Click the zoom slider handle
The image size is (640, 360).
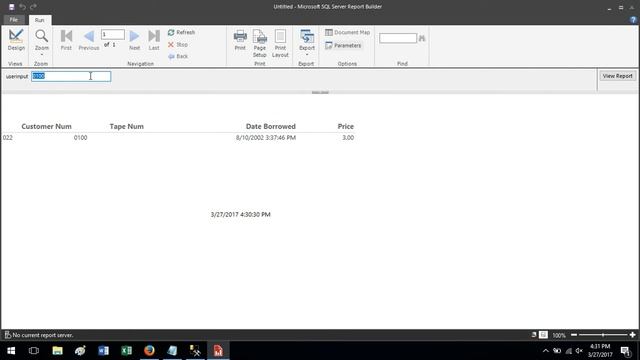[603, 335]
